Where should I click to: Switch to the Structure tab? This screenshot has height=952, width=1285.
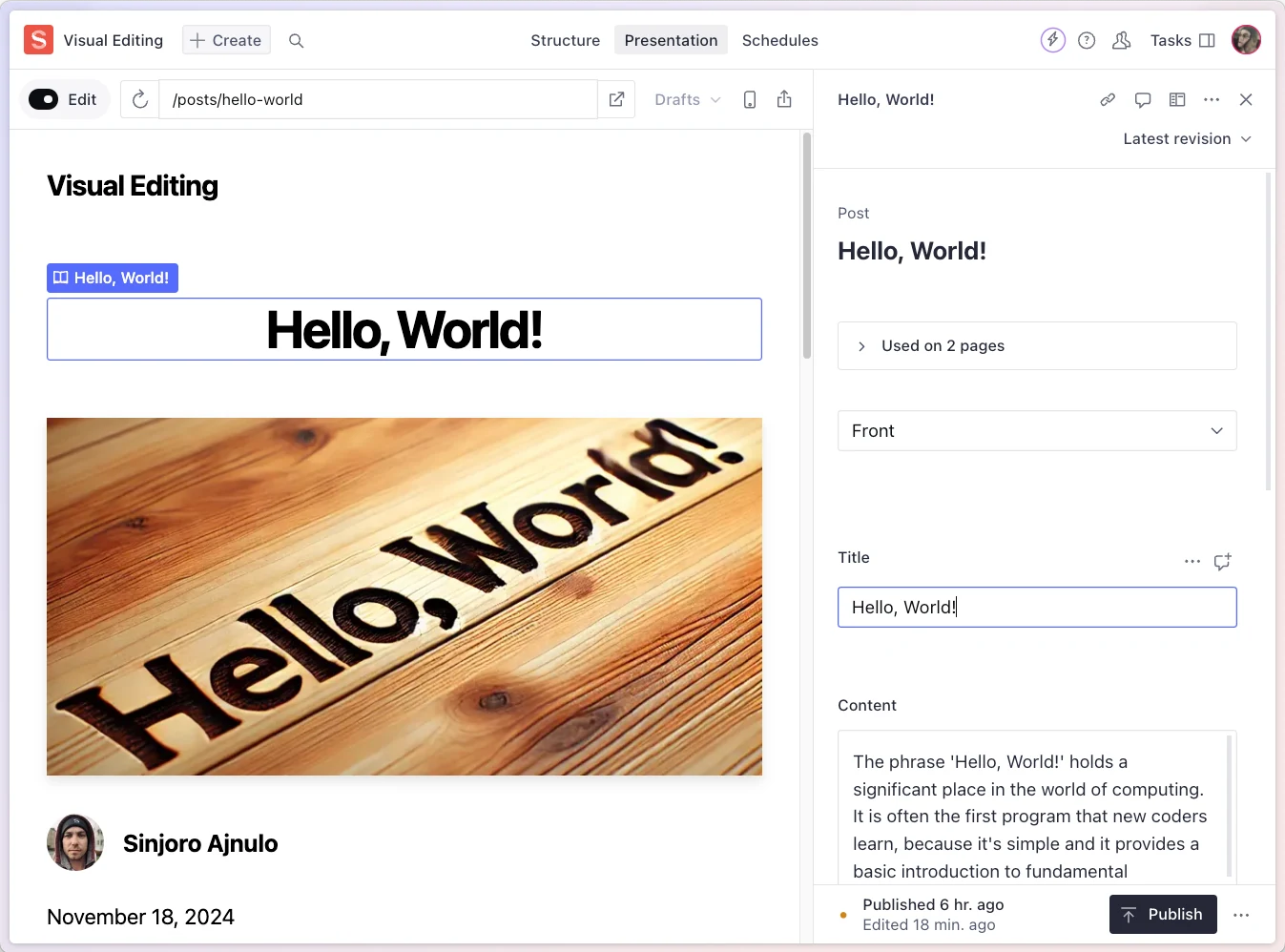tap(566, 40)
